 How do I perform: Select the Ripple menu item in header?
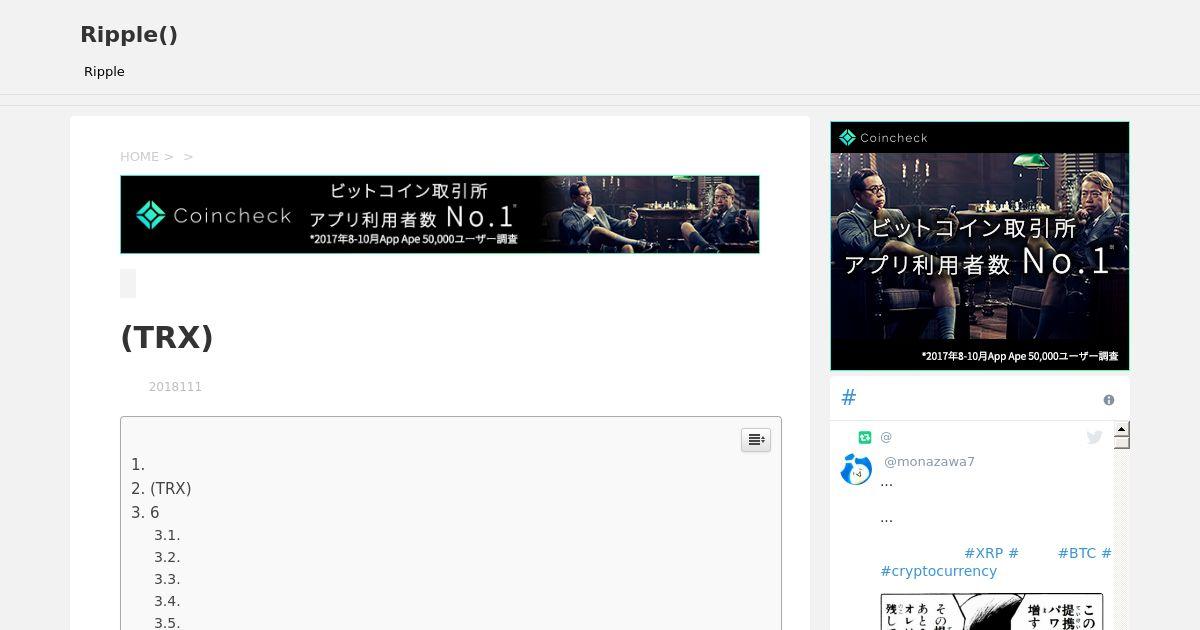click(x=104, y=71)
